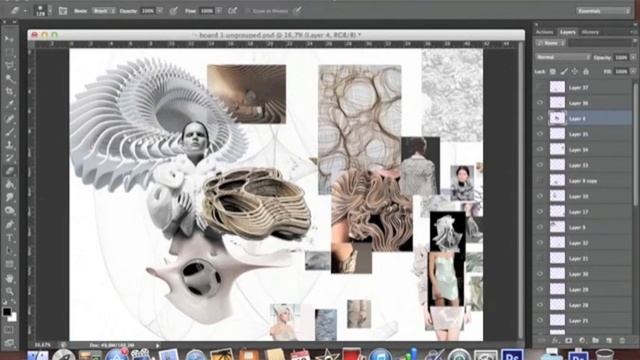Hide Layer 17 with eye icon
This screenshot has height=360, width=640.
point(540,212)
